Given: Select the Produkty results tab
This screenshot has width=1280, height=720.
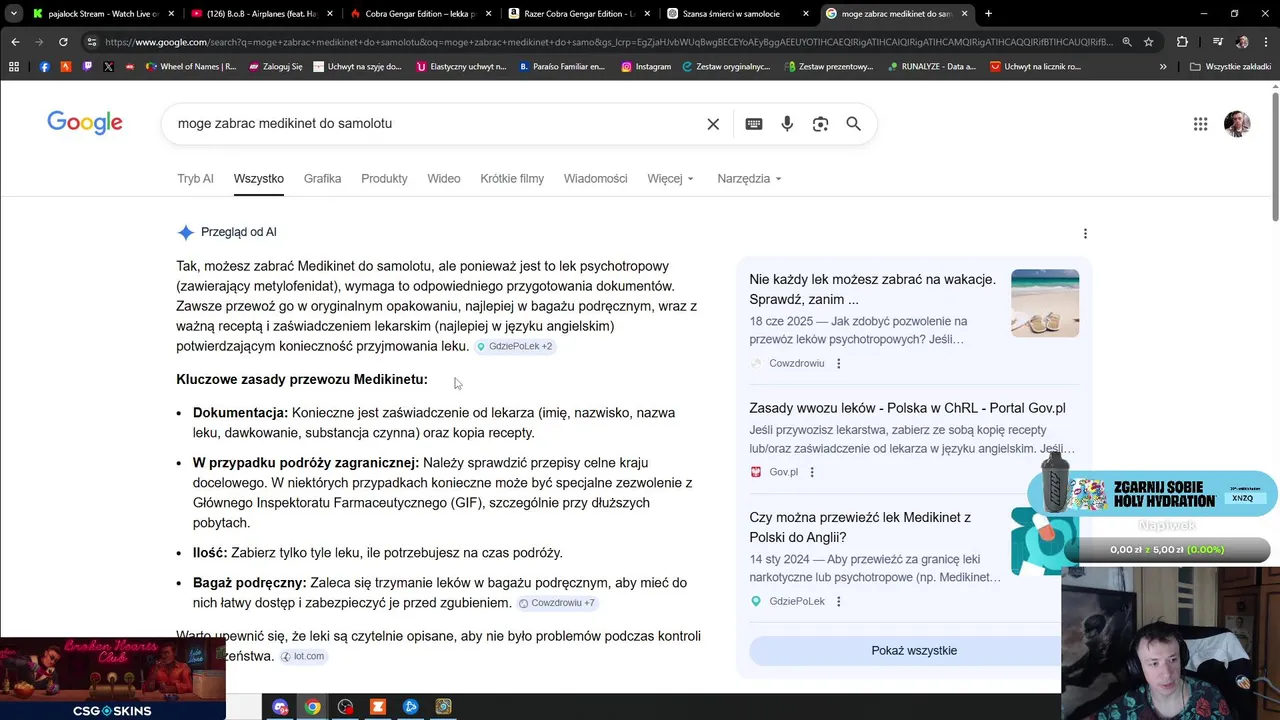Looking at the screenshot, I should point(384,179).
